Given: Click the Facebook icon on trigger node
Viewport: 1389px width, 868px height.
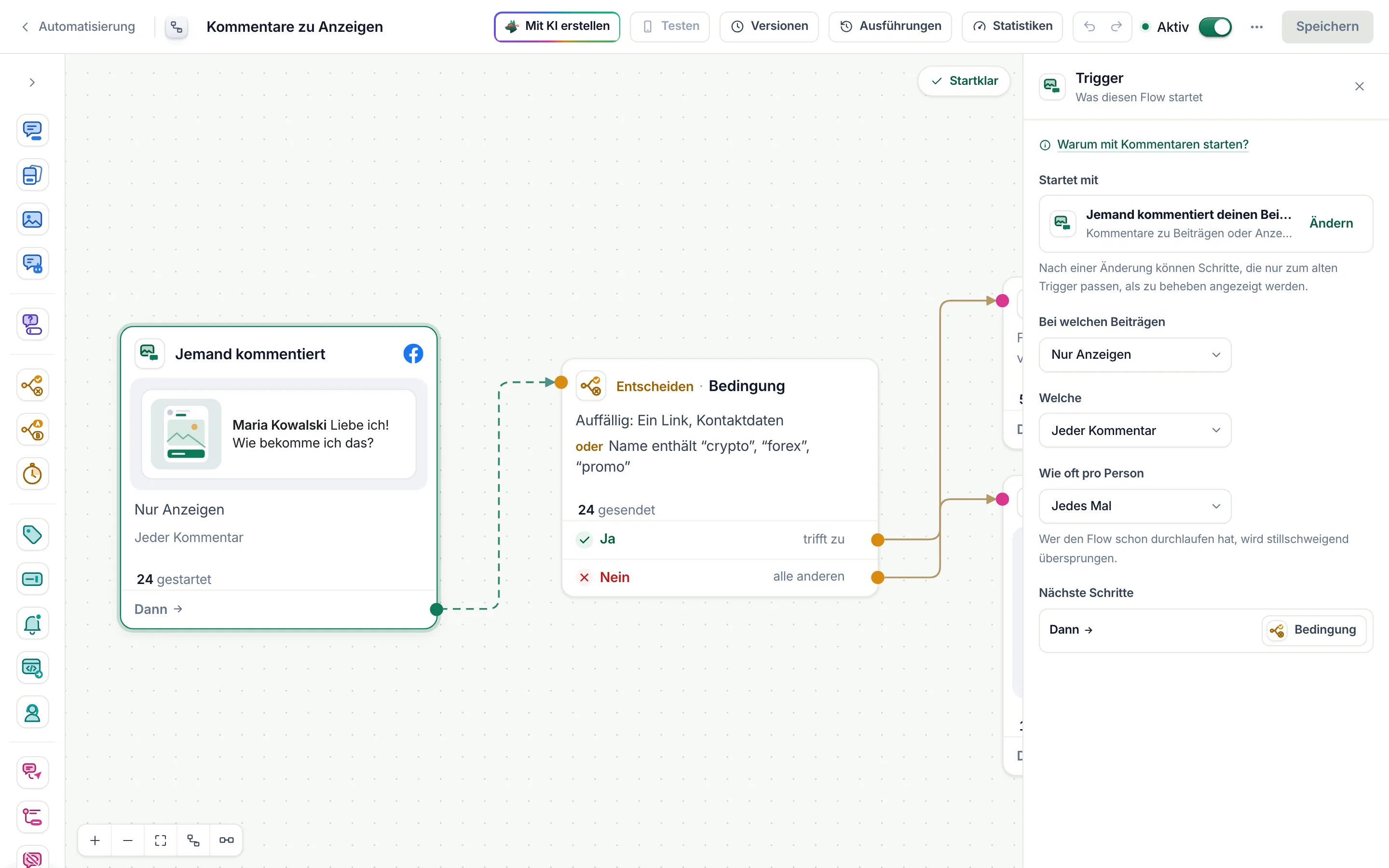Looking at the screenshot, I should click(x=413, y=353).
